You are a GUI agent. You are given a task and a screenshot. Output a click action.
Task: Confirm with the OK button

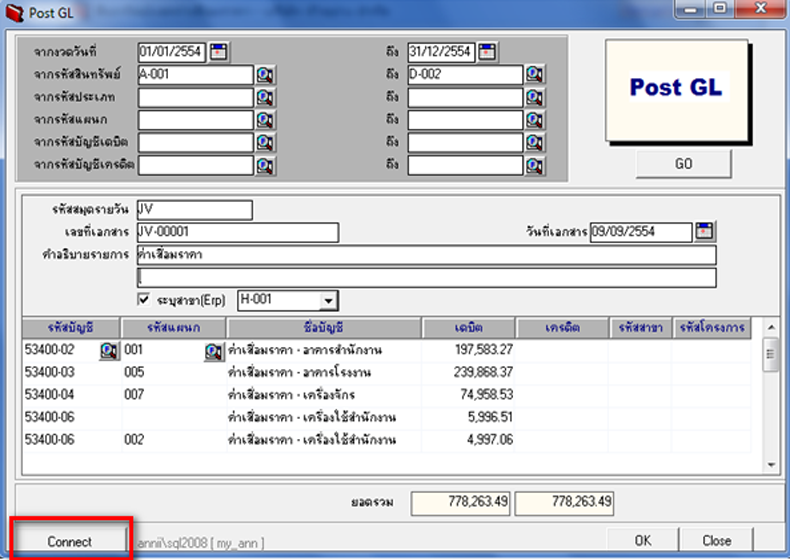(x=643, y=541)
